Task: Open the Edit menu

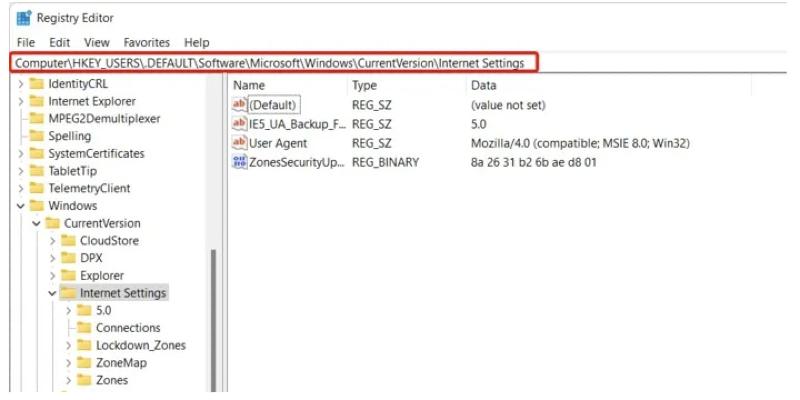Action: click(x=59, y=42)
